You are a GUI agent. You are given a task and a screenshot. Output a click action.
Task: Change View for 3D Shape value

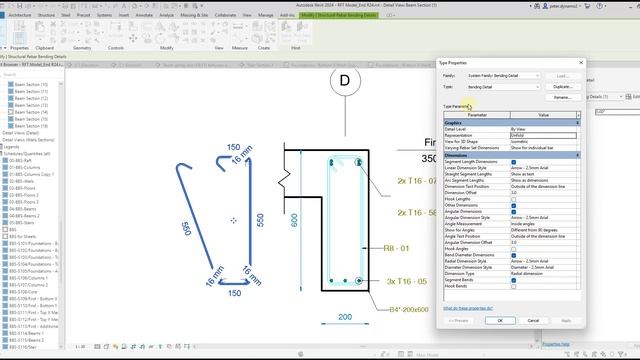pyautogui.click(x=543, y=142)
